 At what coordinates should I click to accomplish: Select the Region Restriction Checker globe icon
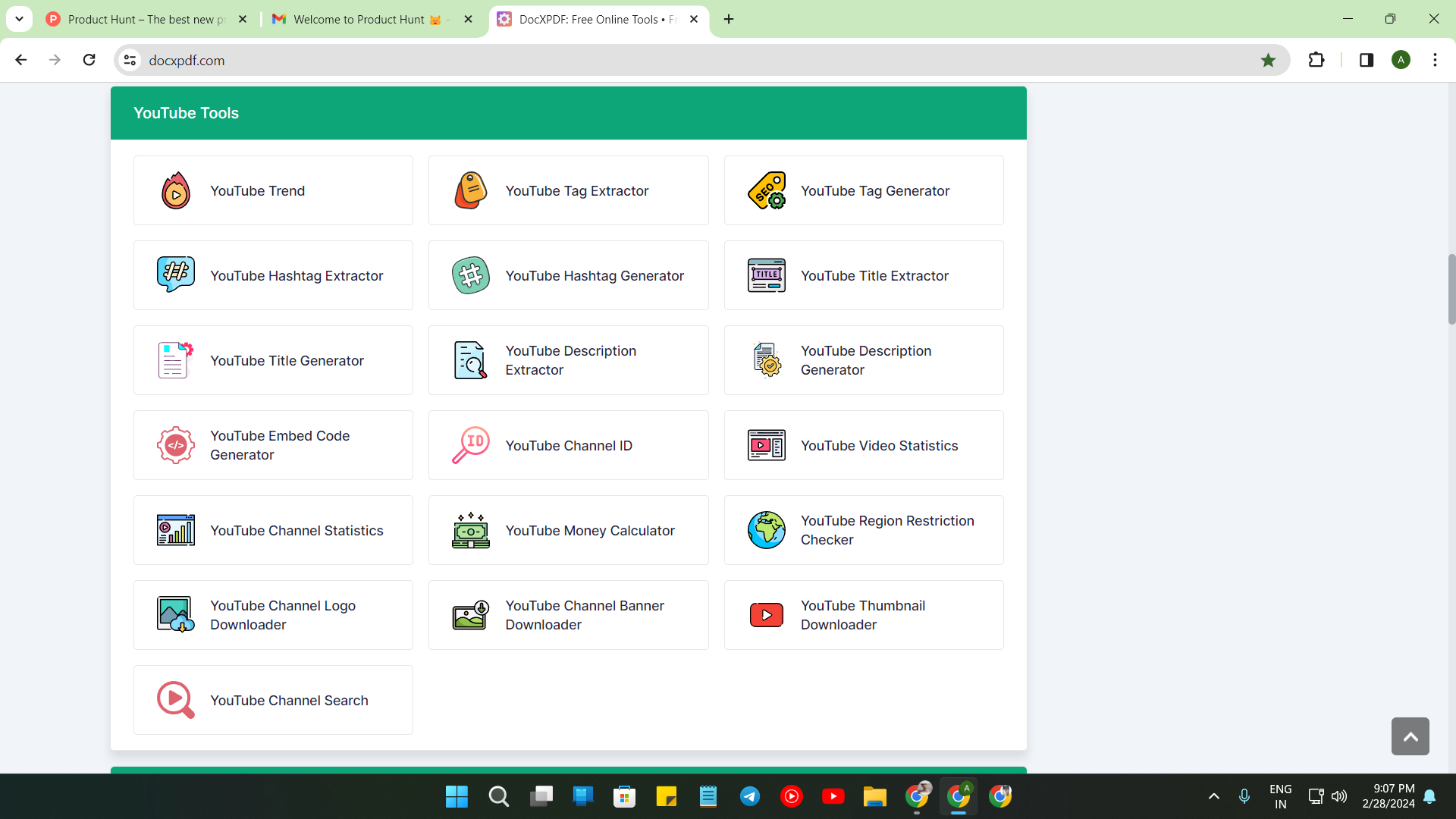pyautogui.click(x=767, y=530)
